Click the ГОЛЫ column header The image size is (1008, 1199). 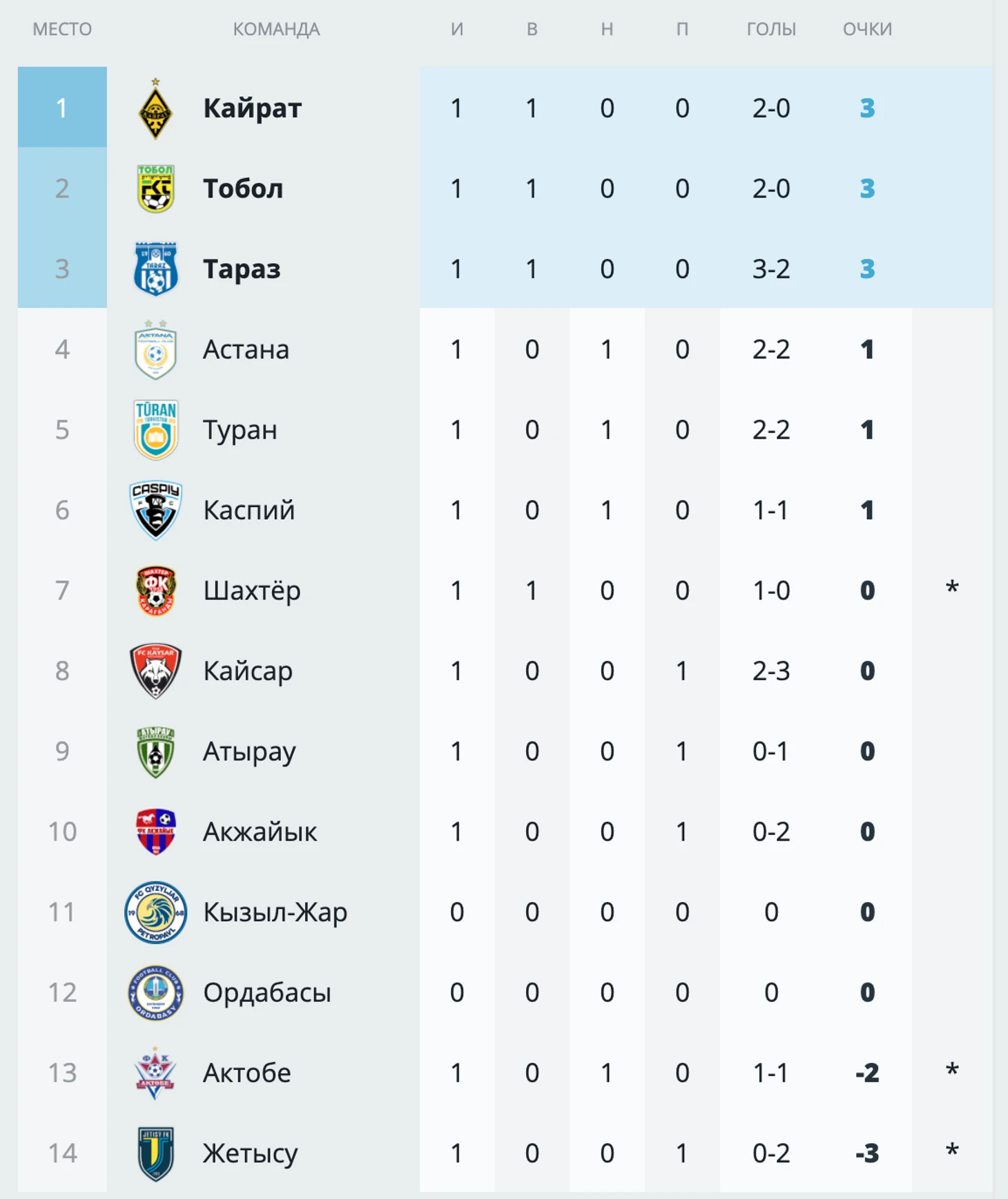pyautogui.click(x=771, y=29)
